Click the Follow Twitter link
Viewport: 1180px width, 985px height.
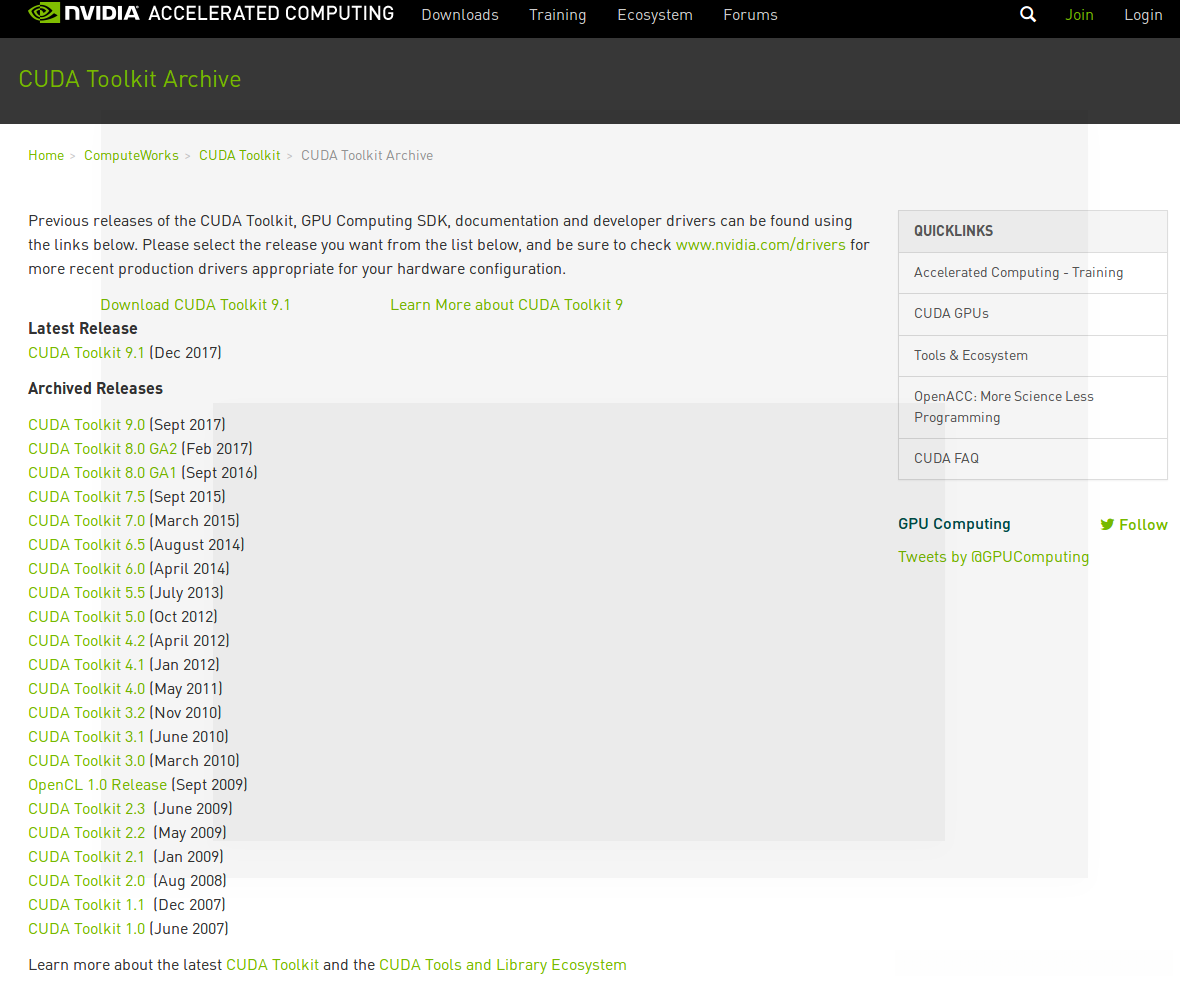1134,524
